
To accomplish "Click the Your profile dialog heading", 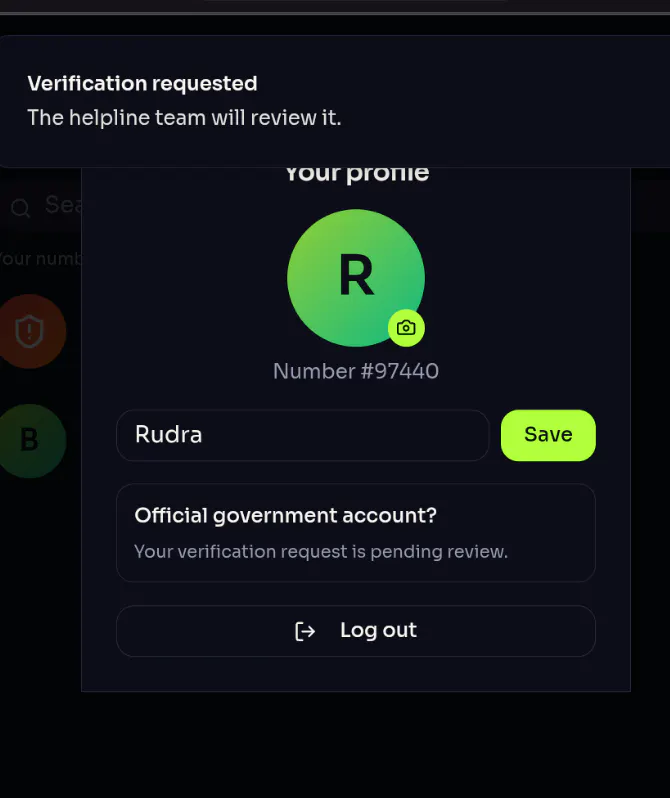I will 357,175.
